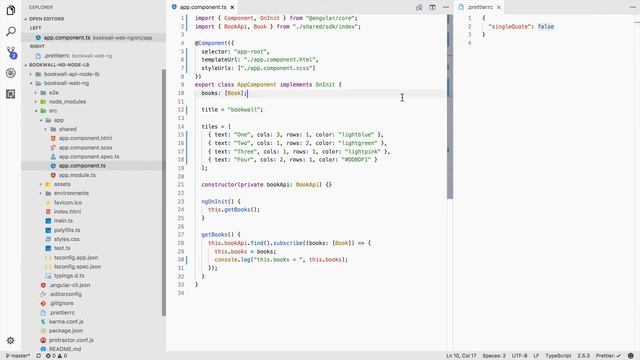Click TypeScript version 2.5.3 in status bar
The height and width of the screenshot is (360, 640).
[x=583, y=356]
